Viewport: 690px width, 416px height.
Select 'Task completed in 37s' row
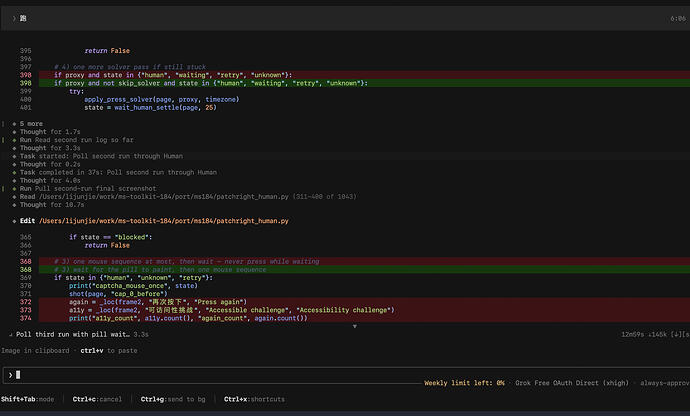[118, 173]
